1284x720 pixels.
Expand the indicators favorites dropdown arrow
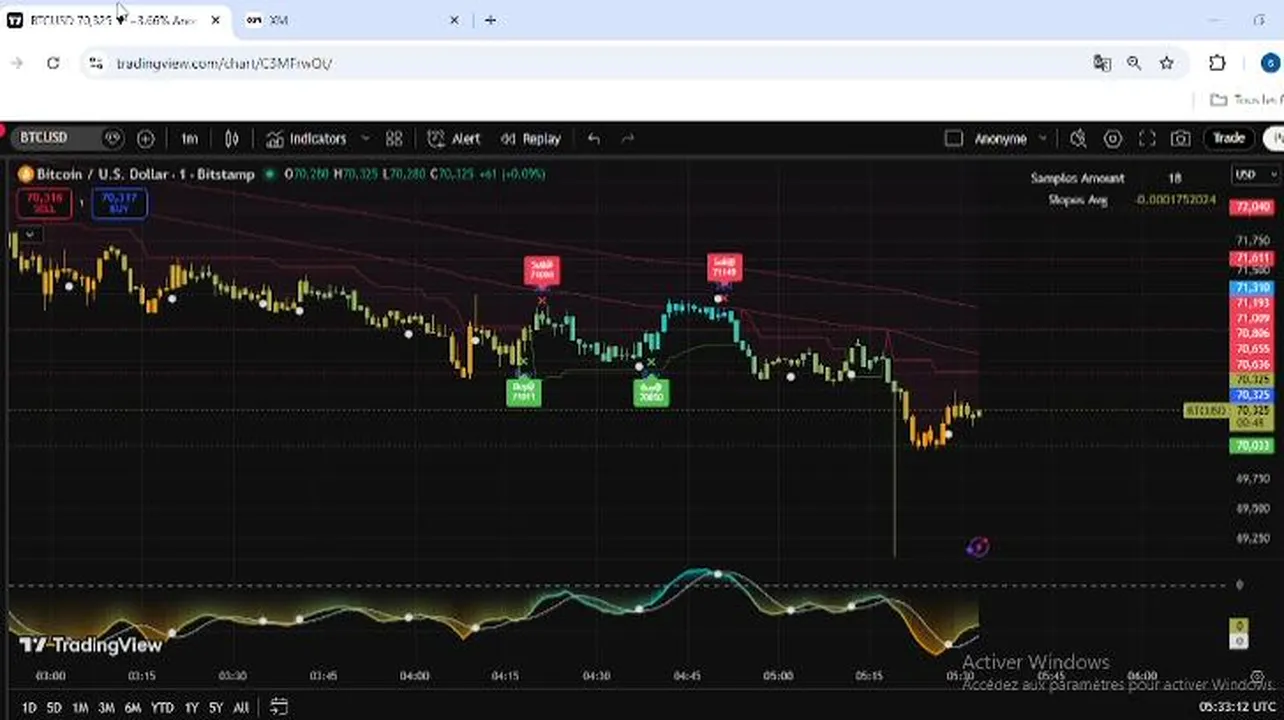(365, 139)
